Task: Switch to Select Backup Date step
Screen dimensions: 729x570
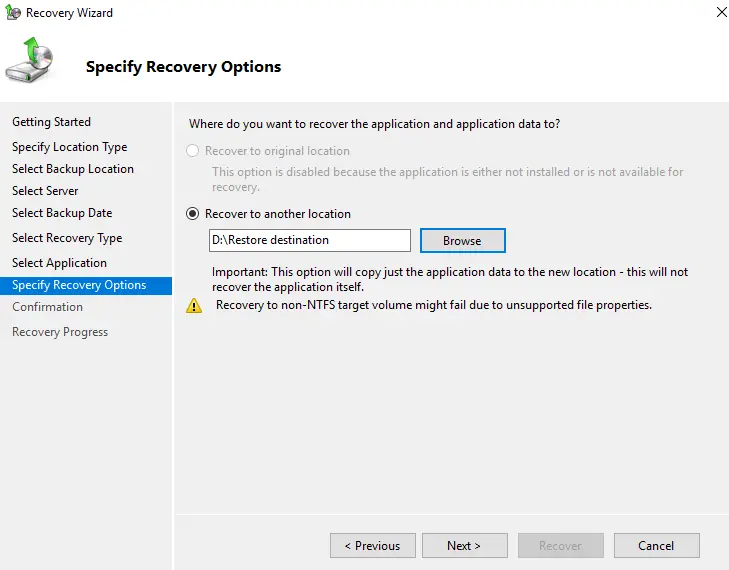Action: coord(62,213)
